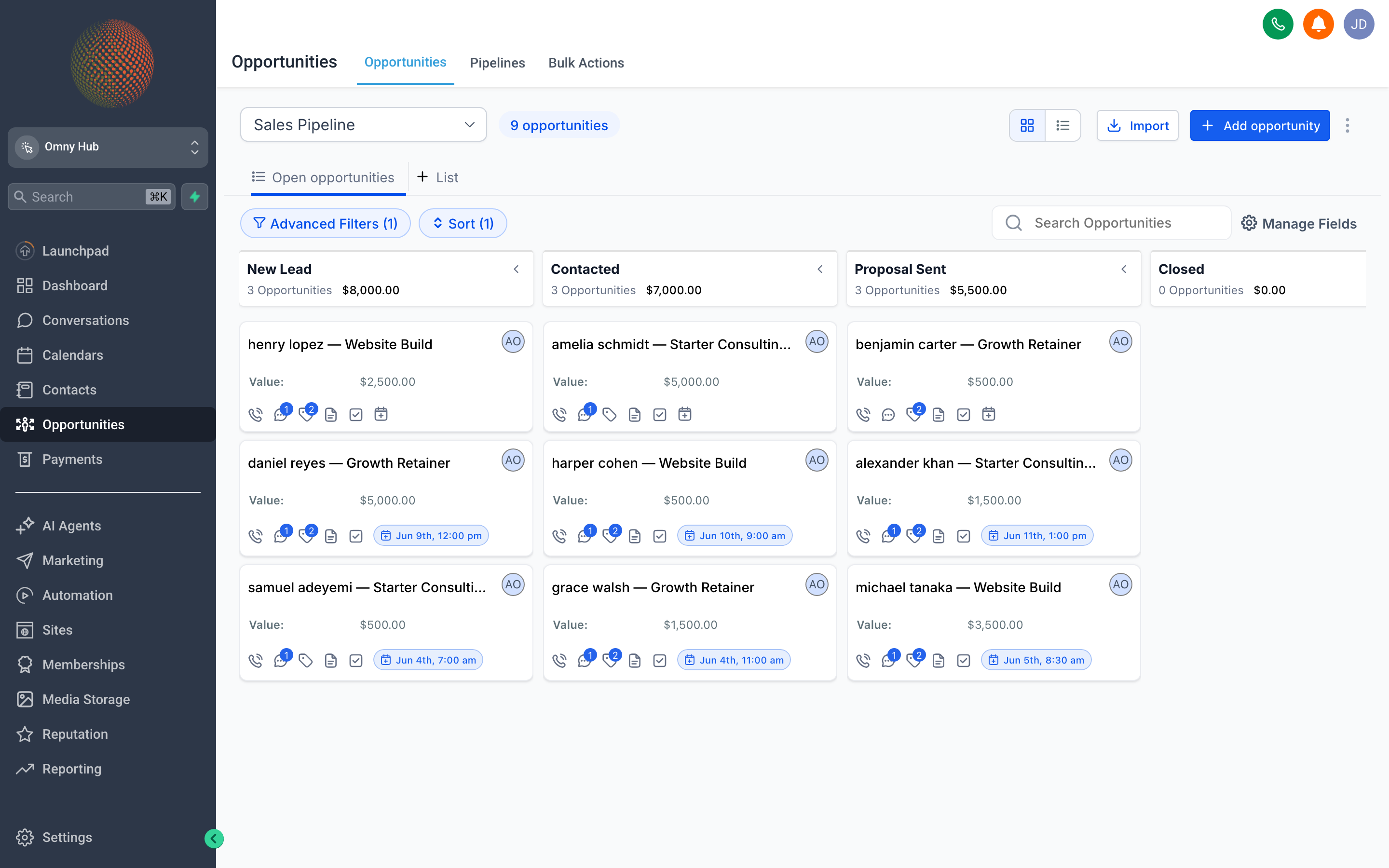Open tasks checkbox on henry lopez card
This screenshot has width=1389, height=868.
coord(356,415)
